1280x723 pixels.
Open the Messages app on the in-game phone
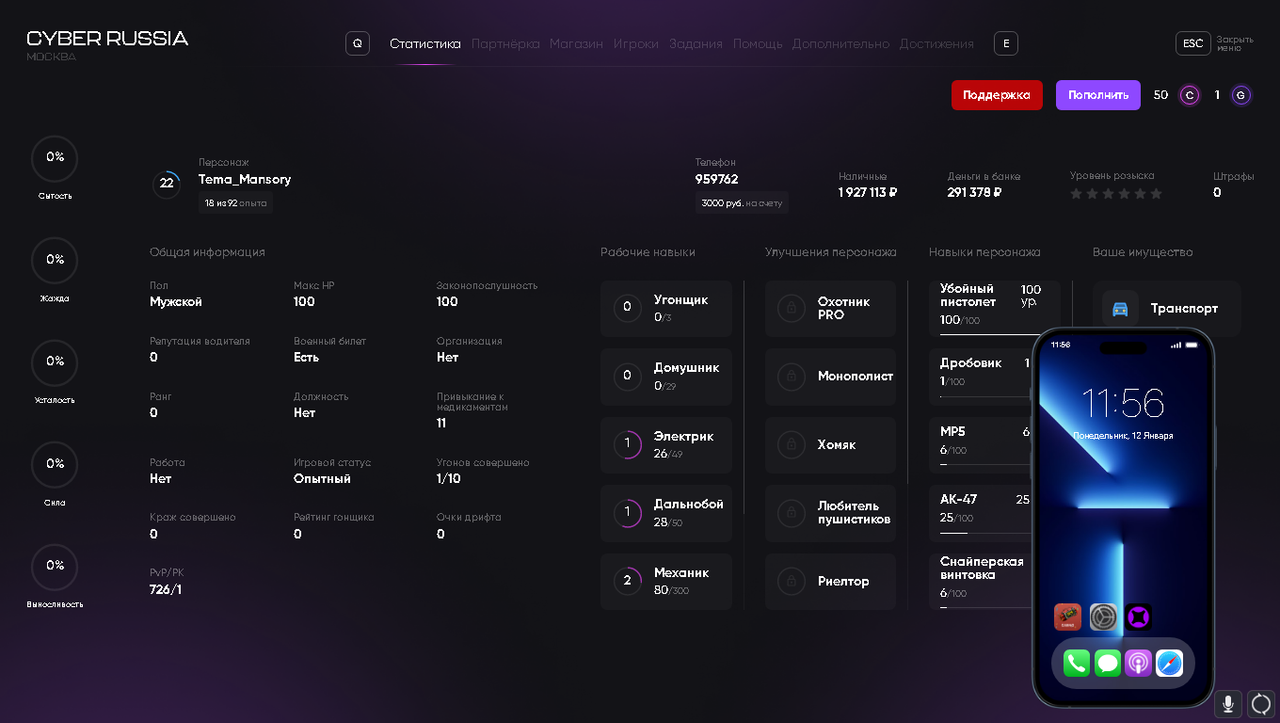(1107, 663)
